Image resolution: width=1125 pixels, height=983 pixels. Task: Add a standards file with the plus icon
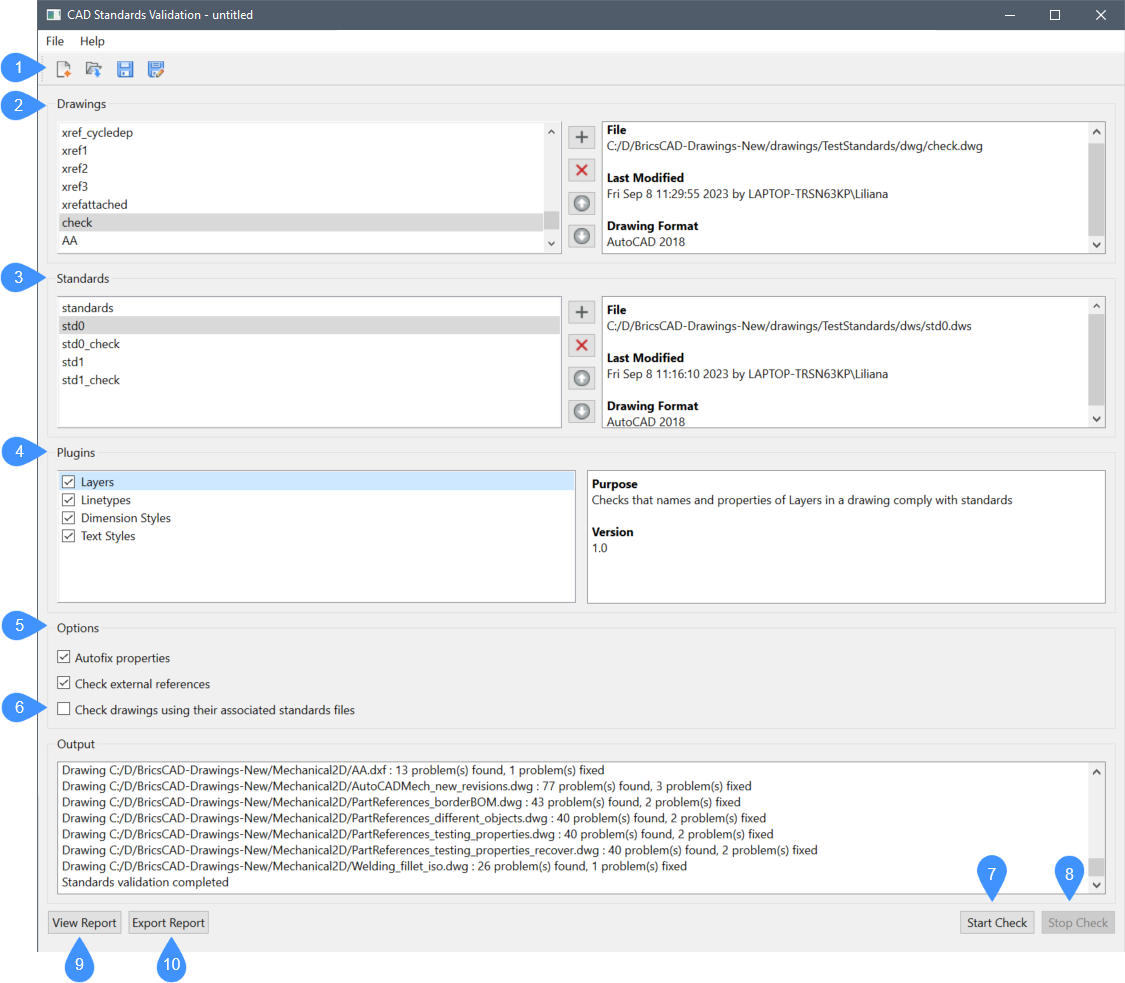coord(581,312)
